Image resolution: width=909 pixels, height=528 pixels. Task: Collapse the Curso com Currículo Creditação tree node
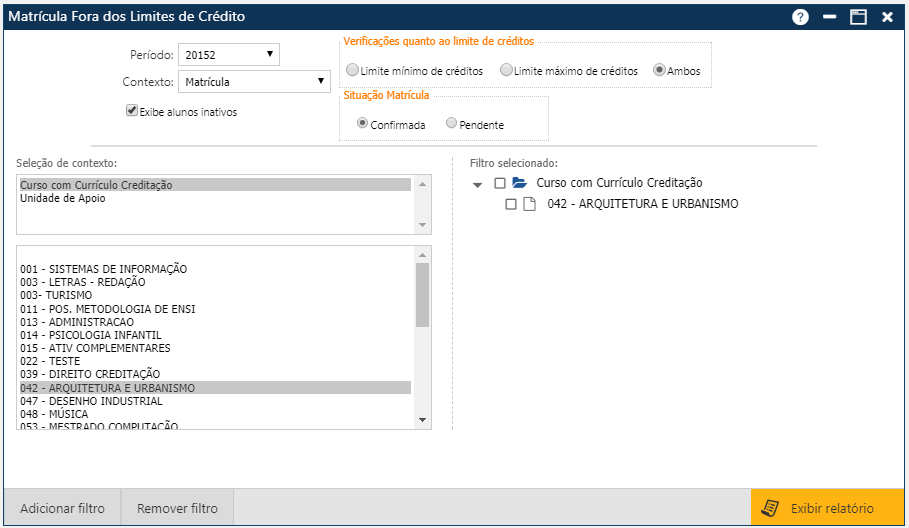[478, 184]
